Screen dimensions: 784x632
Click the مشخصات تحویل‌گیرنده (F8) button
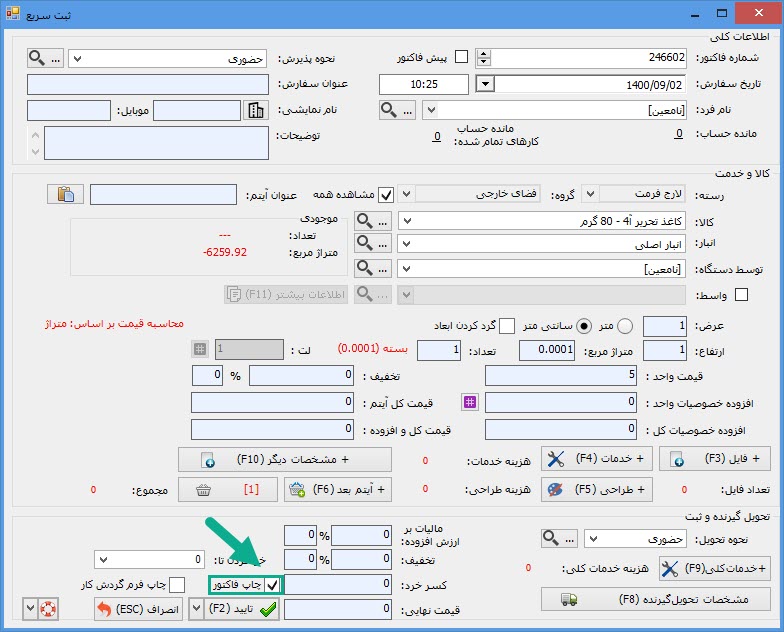pyautogui.click(x=655, y=599)
